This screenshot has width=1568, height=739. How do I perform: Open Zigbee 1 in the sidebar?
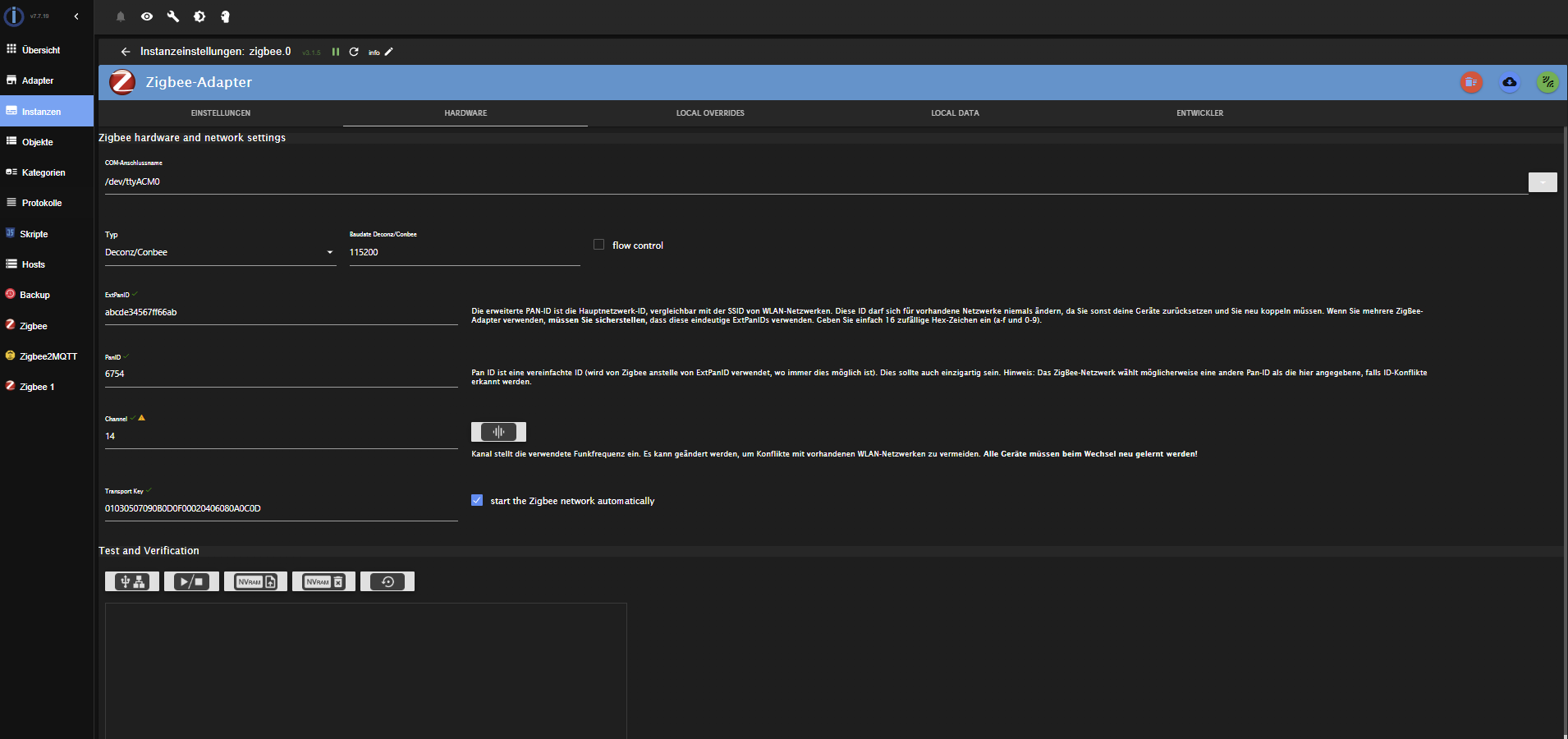(x=47, y=387)
